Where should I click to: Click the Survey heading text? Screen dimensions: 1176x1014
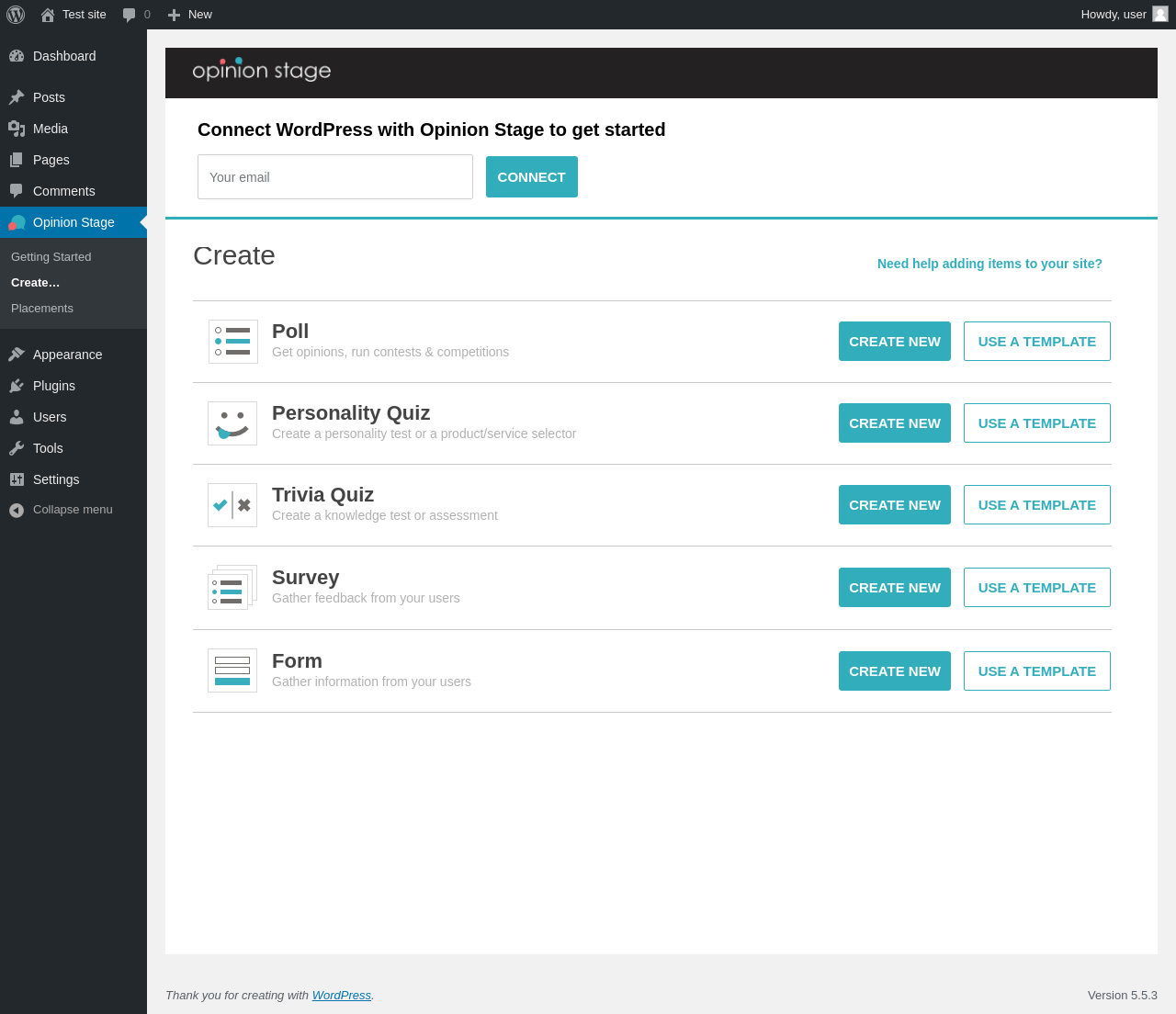306,578
